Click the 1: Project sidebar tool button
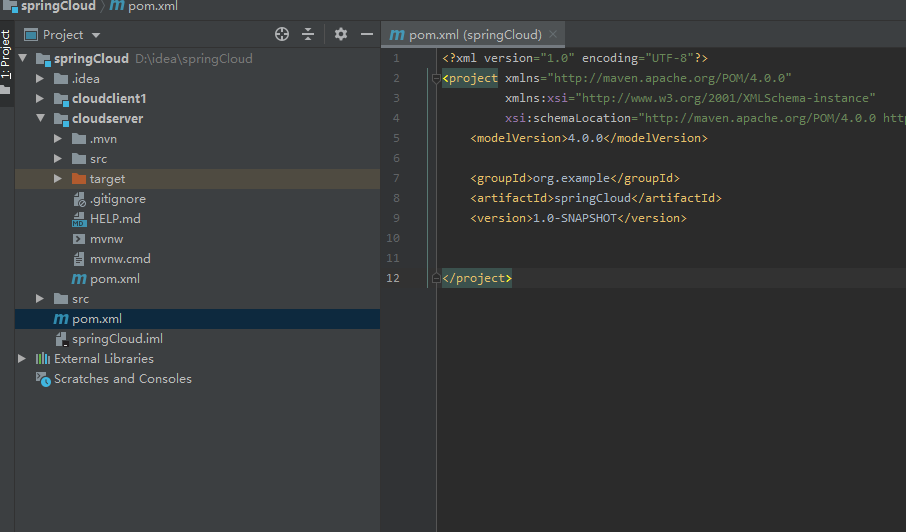The width and height of the screenshot is (906, 532). [x=6, y=64]
